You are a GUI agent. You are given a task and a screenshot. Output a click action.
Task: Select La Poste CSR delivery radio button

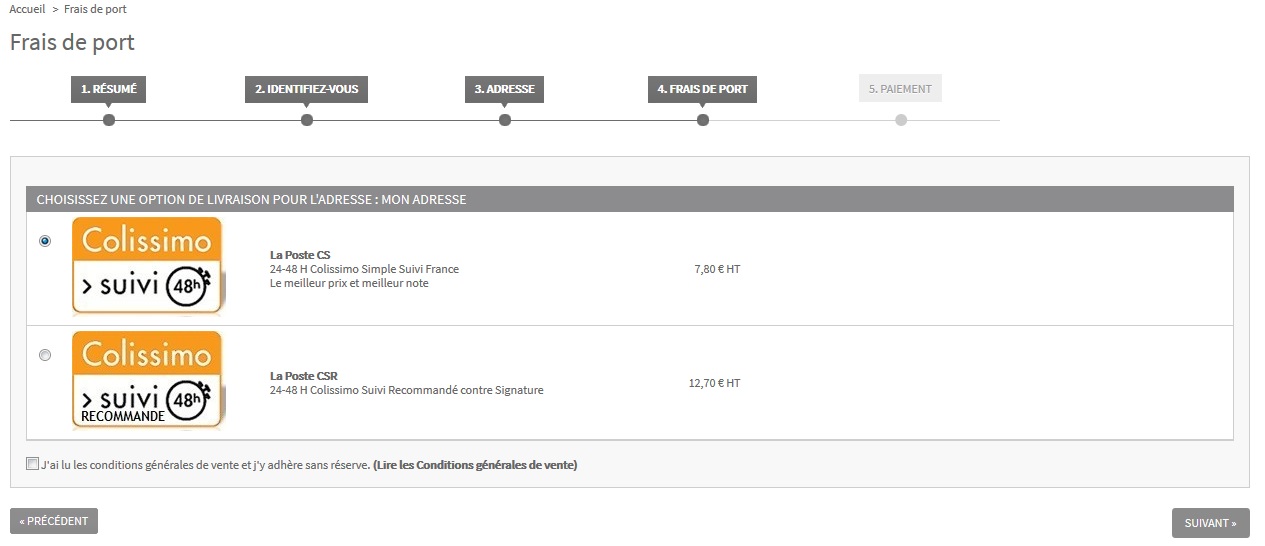[x=45, y=355]
